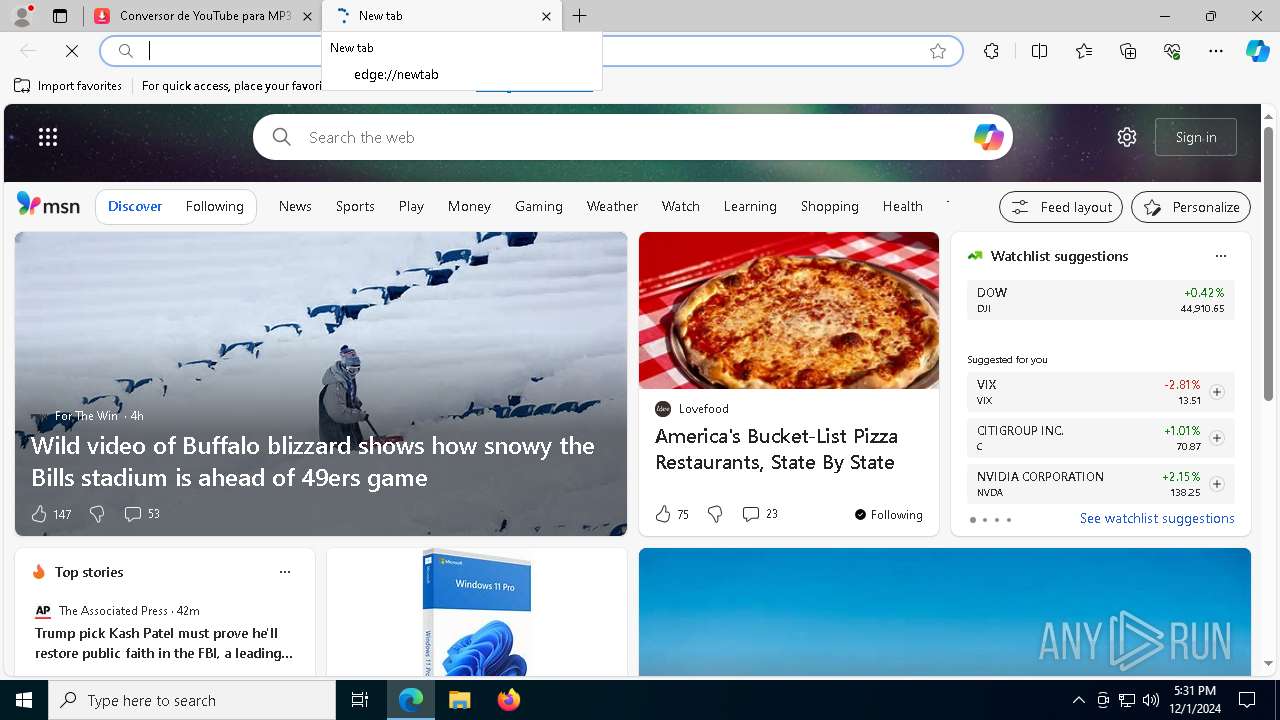
Task: Open the tab actions menu icon
Action: (x=60, y=16)
